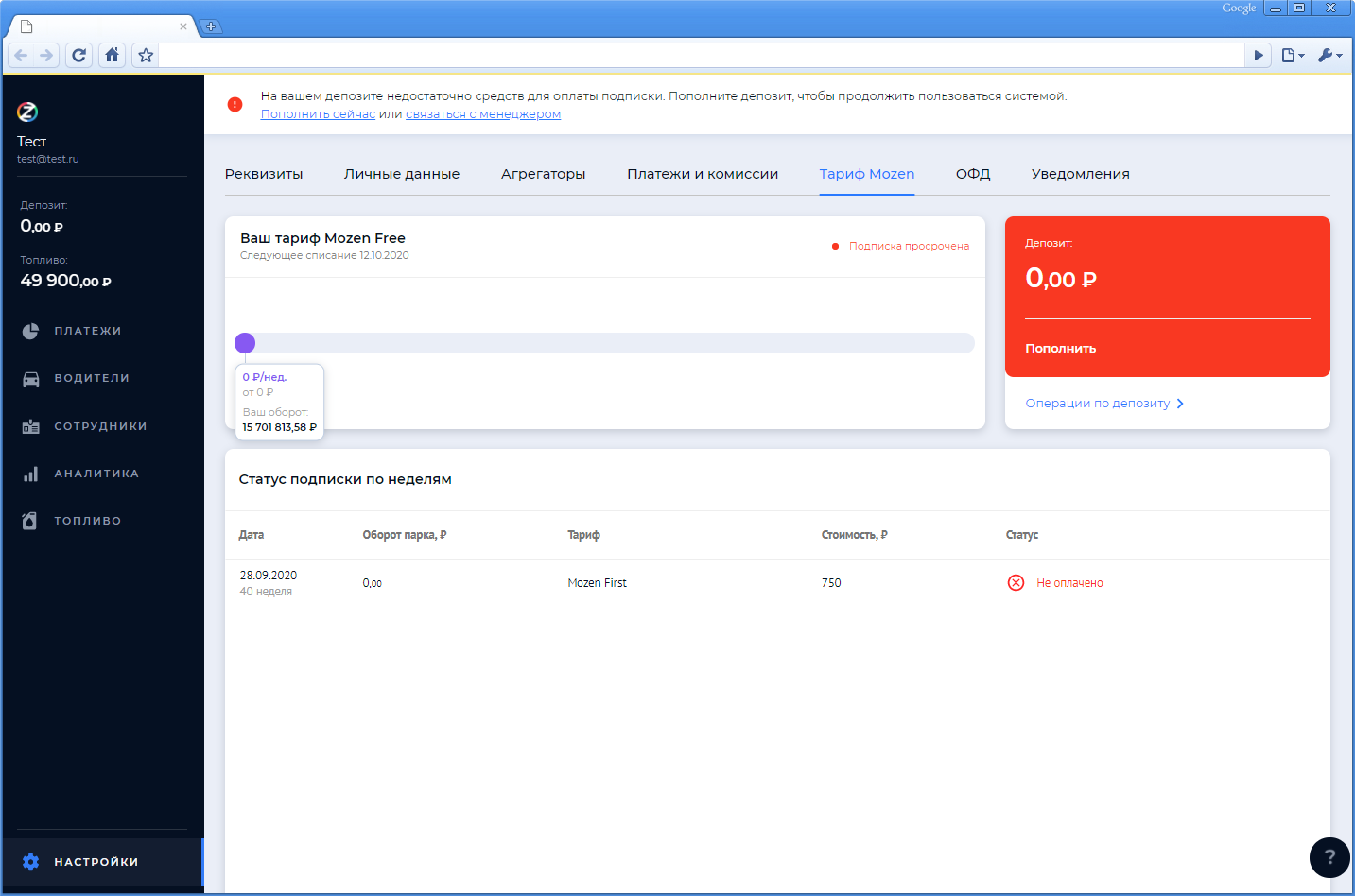Viewport: 1355px width, 896px height.
Task: Close the current browser tab
Action: pyautogui.click(x=183, y=26)
